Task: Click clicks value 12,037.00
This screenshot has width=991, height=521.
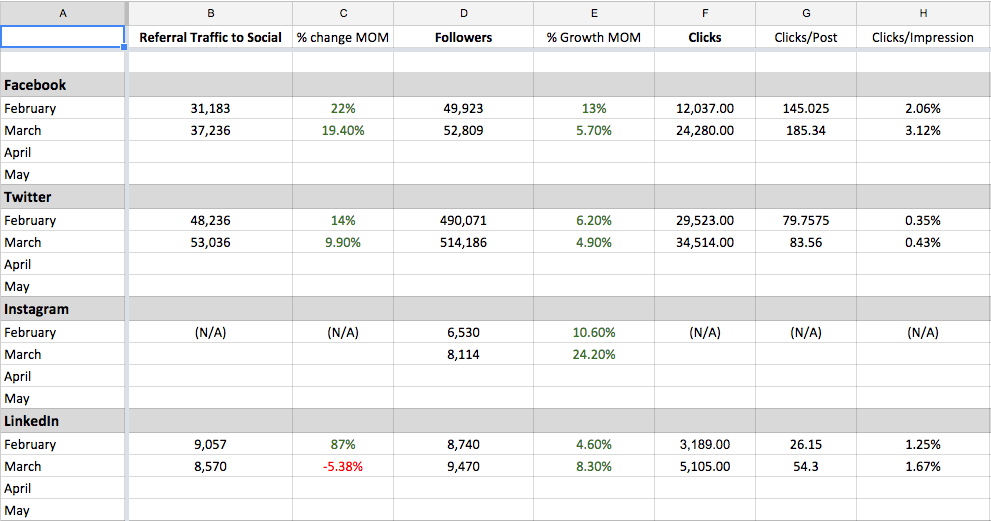Action: pyautogui.click(x=705, y=108)
